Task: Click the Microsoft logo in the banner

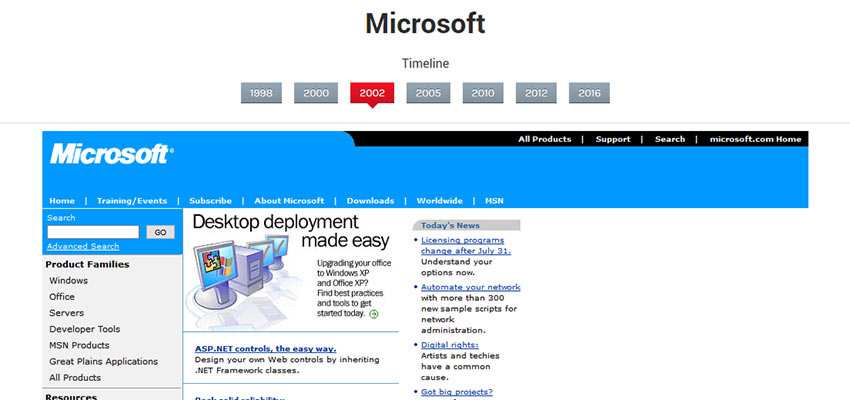Action: 111,154
